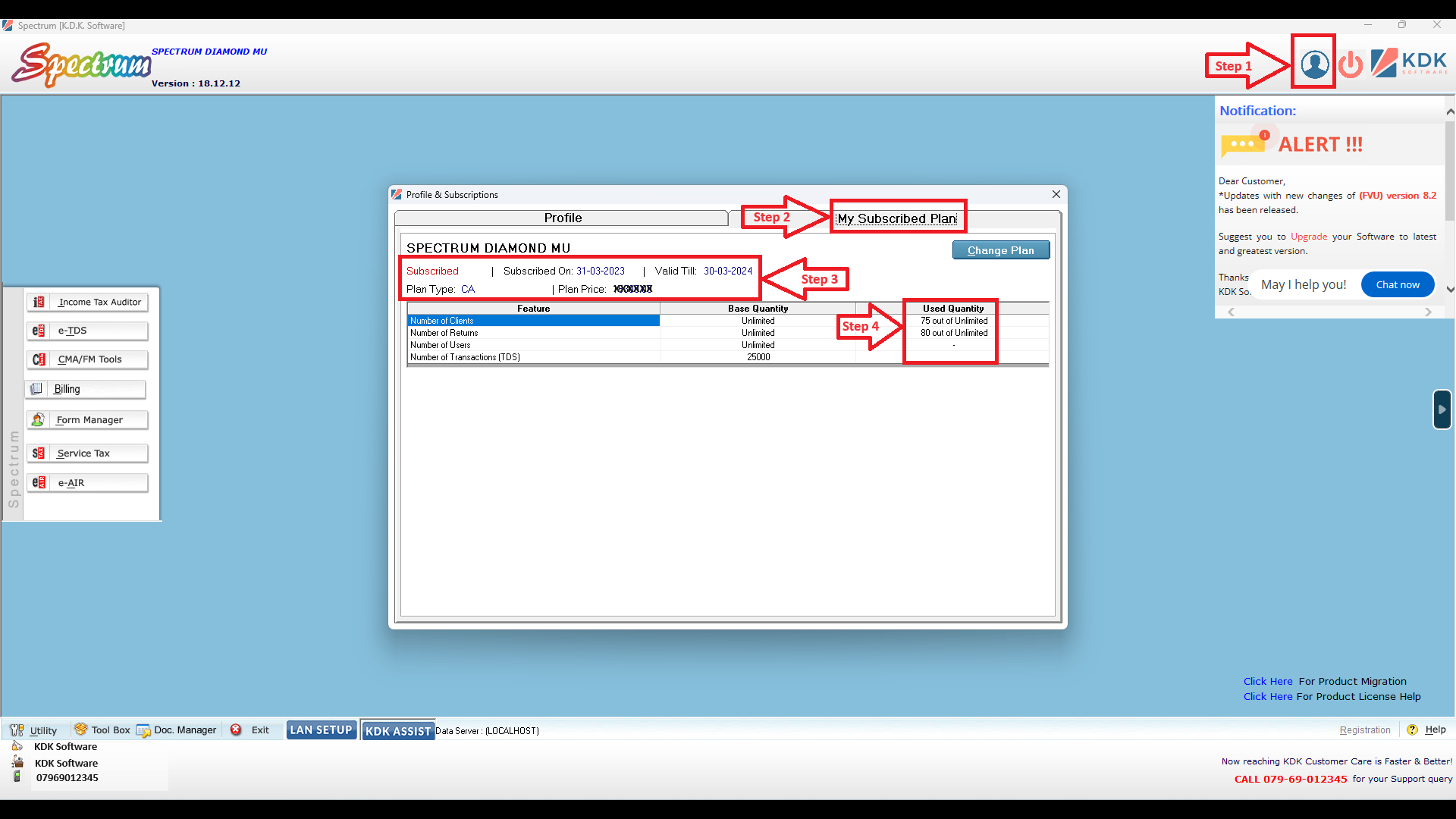Open the Tool Box menu
Viewport: 1456px width, 819px height.
point(111,730)
